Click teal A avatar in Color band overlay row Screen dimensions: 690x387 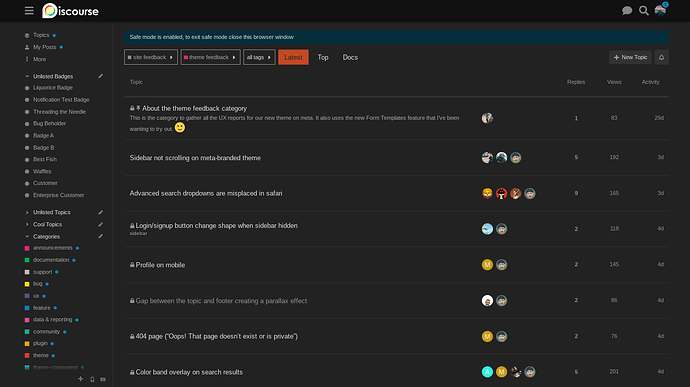[x=487, y=372]
